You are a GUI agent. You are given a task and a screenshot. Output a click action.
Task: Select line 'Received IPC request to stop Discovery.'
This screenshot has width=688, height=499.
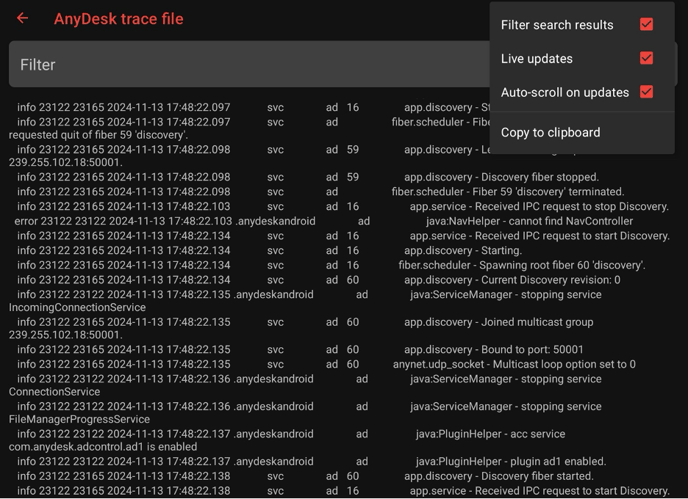pyautogui.click(x=343, y=207)
